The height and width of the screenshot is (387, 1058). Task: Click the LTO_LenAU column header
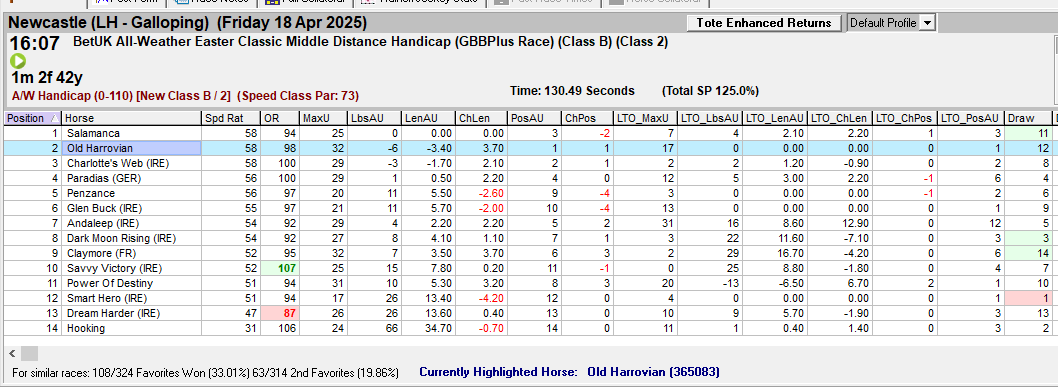(x=775, y=118)
